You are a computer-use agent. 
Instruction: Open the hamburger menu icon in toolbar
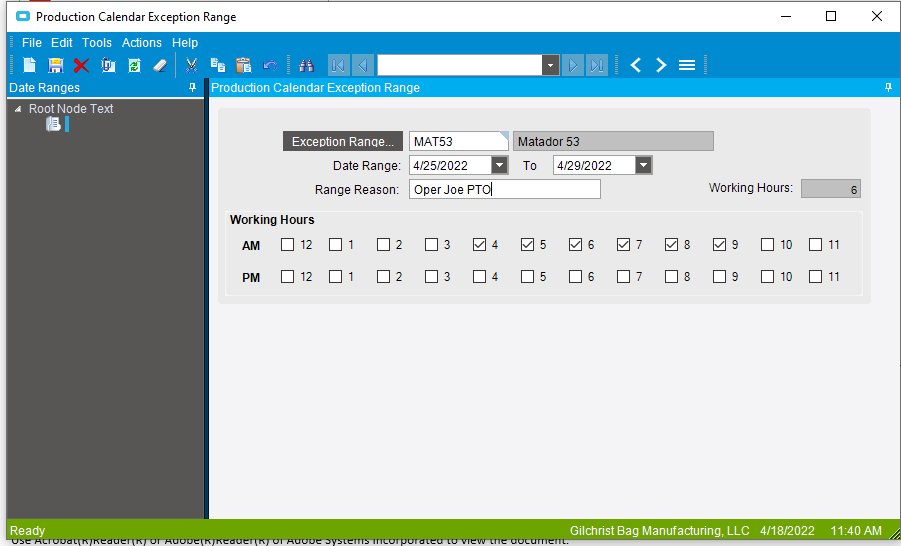click(x=687, y=65)
